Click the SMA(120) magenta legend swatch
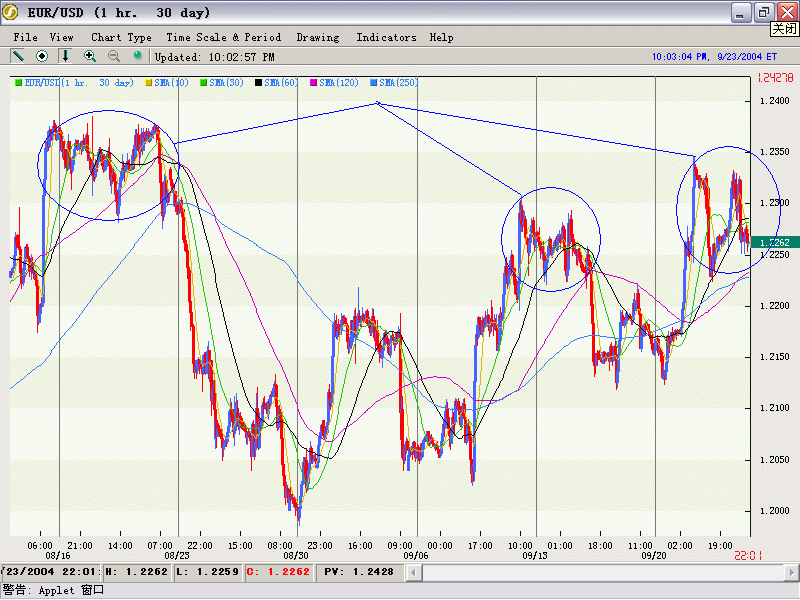800x600 pixels. point(314,83)
